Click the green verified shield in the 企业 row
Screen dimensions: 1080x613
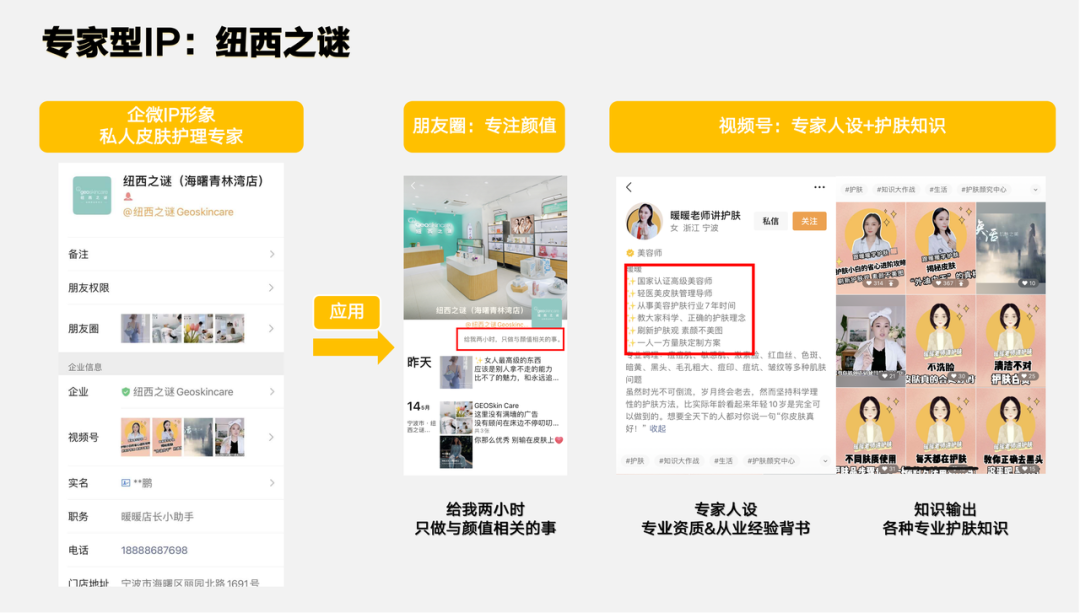[x=125, y=392]
